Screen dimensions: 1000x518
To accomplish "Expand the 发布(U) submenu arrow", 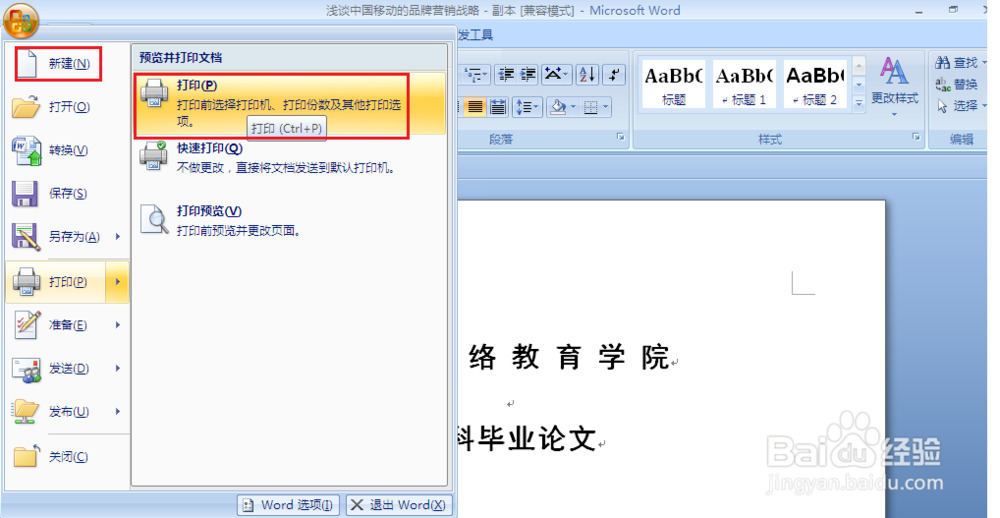I will tap(118, 411).
